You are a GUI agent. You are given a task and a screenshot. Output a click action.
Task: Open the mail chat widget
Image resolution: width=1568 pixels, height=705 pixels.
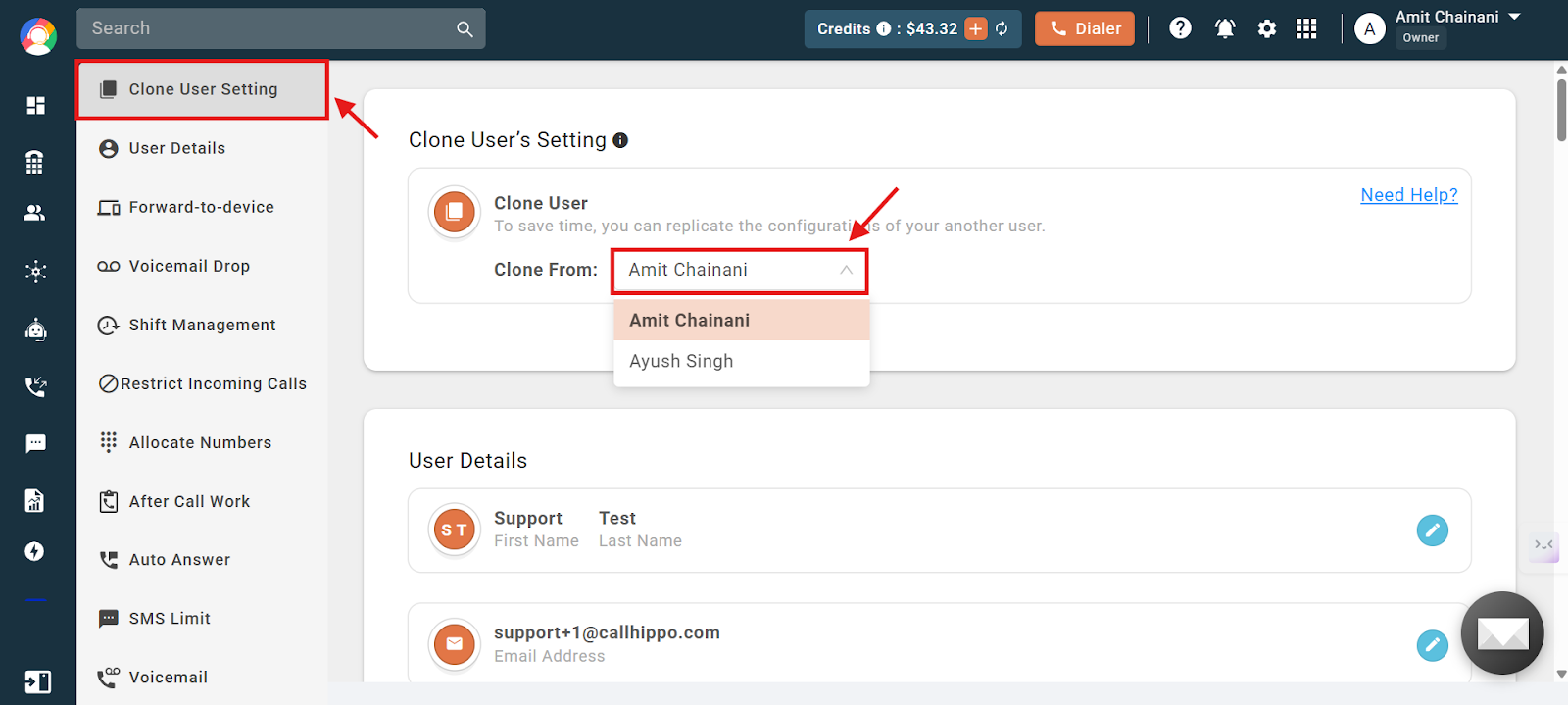click(x=1502, y=632)
